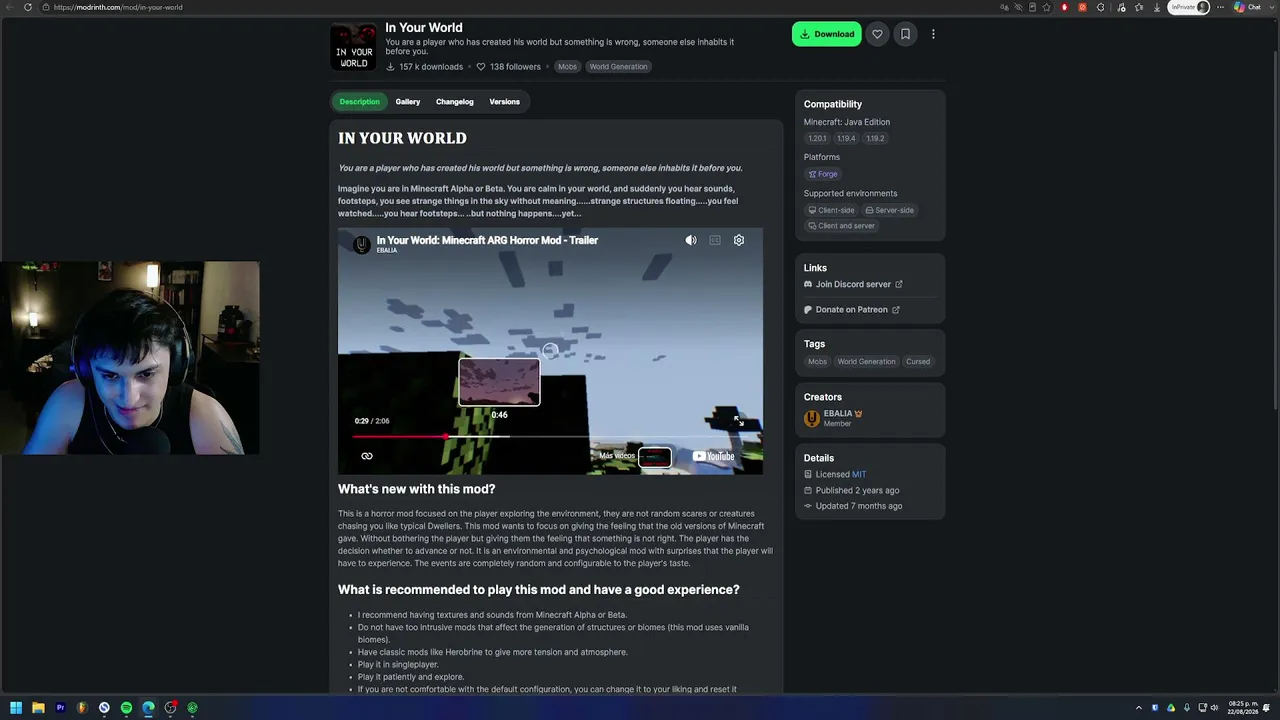Mute the trailer video with the volume icon
1280x720 pixels.
(691, 240)
